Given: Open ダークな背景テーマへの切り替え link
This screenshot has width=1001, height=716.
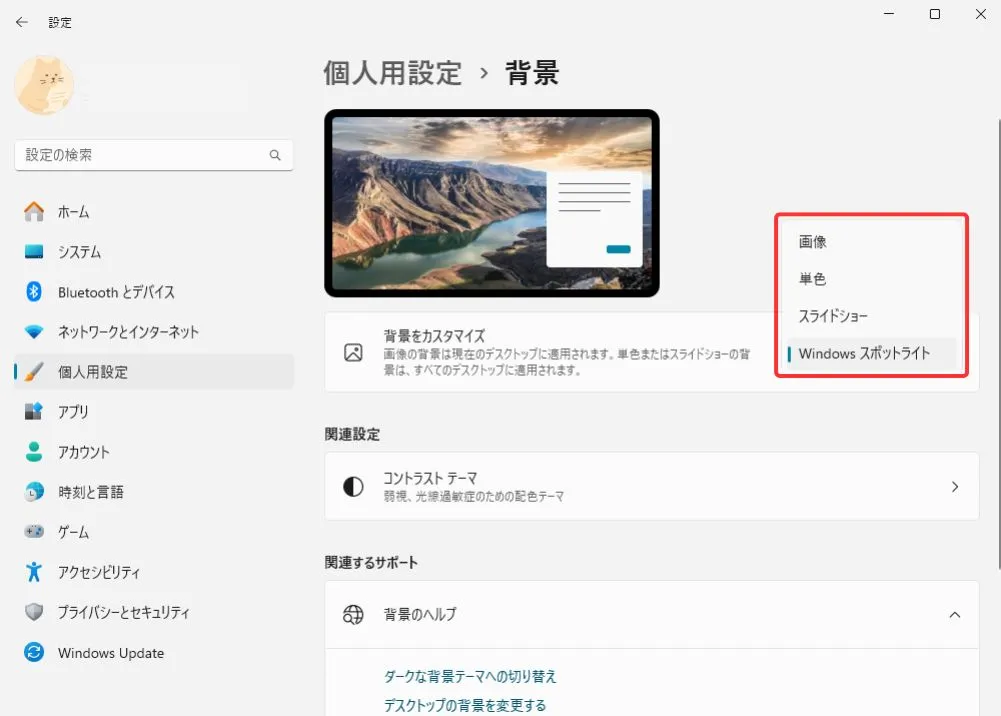Looking at the screenshot, I should click(x=470, y=676).
